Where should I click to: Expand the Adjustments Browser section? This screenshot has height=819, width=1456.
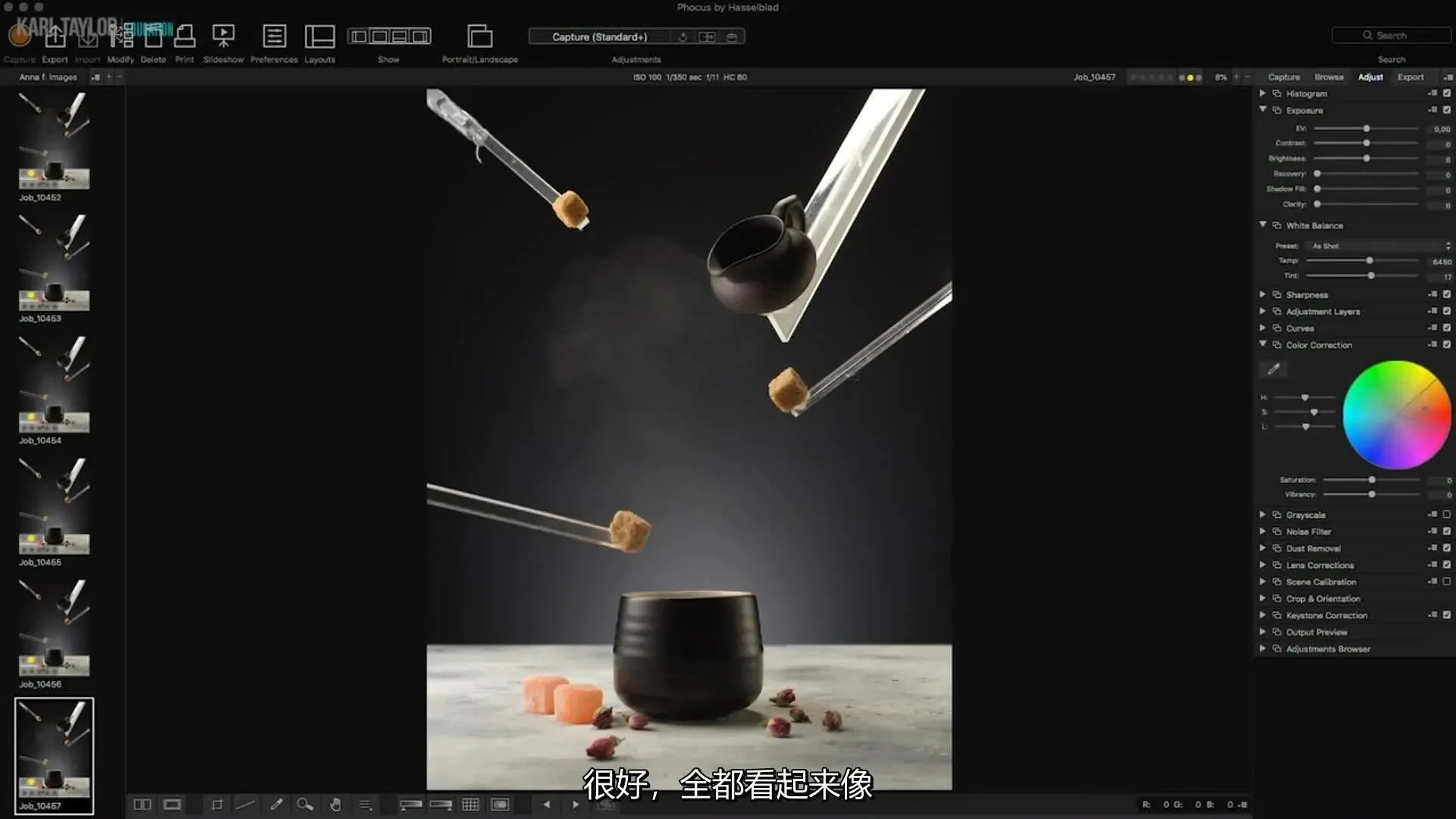pos(1263,648)
